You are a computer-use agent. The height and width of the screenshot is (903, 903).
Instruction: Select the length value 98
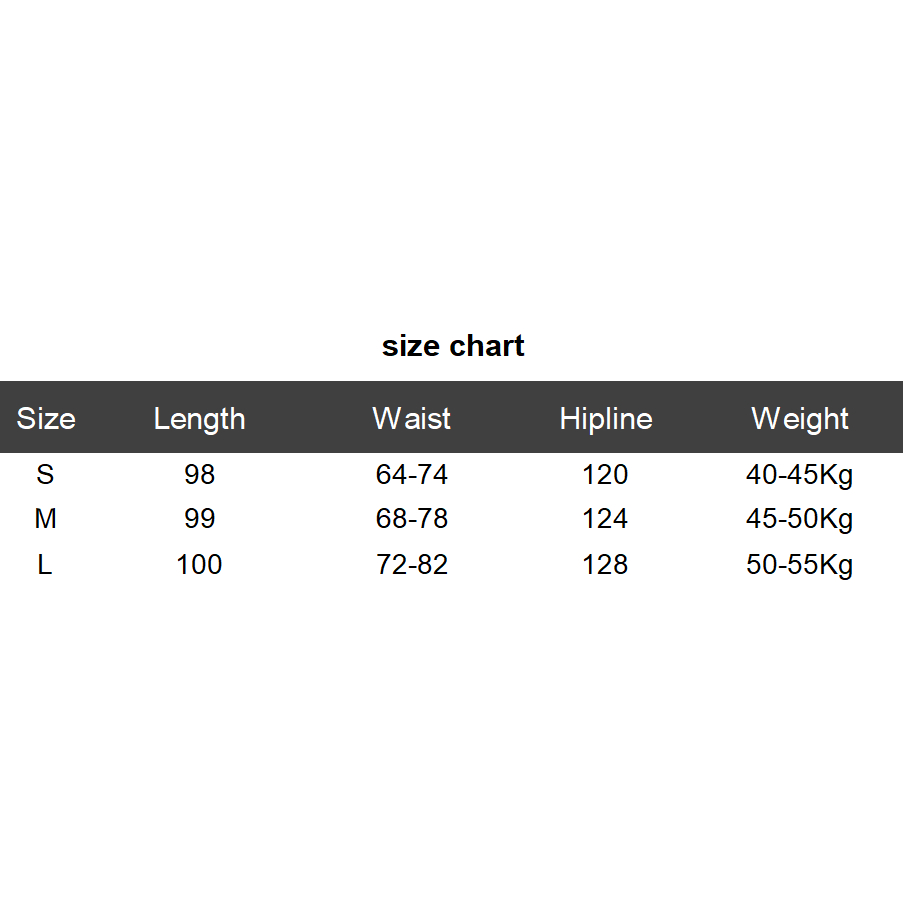(199, 474)
